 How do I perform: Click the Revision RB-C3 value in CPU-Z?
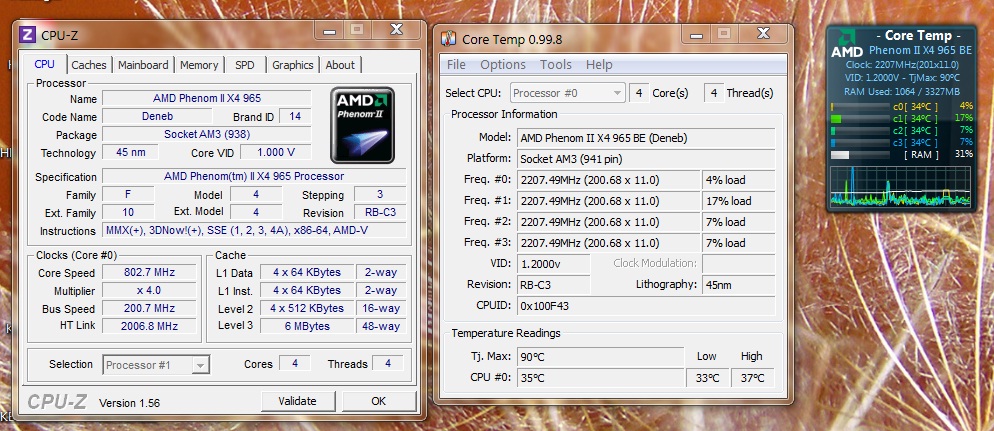[x=380, y=213]
